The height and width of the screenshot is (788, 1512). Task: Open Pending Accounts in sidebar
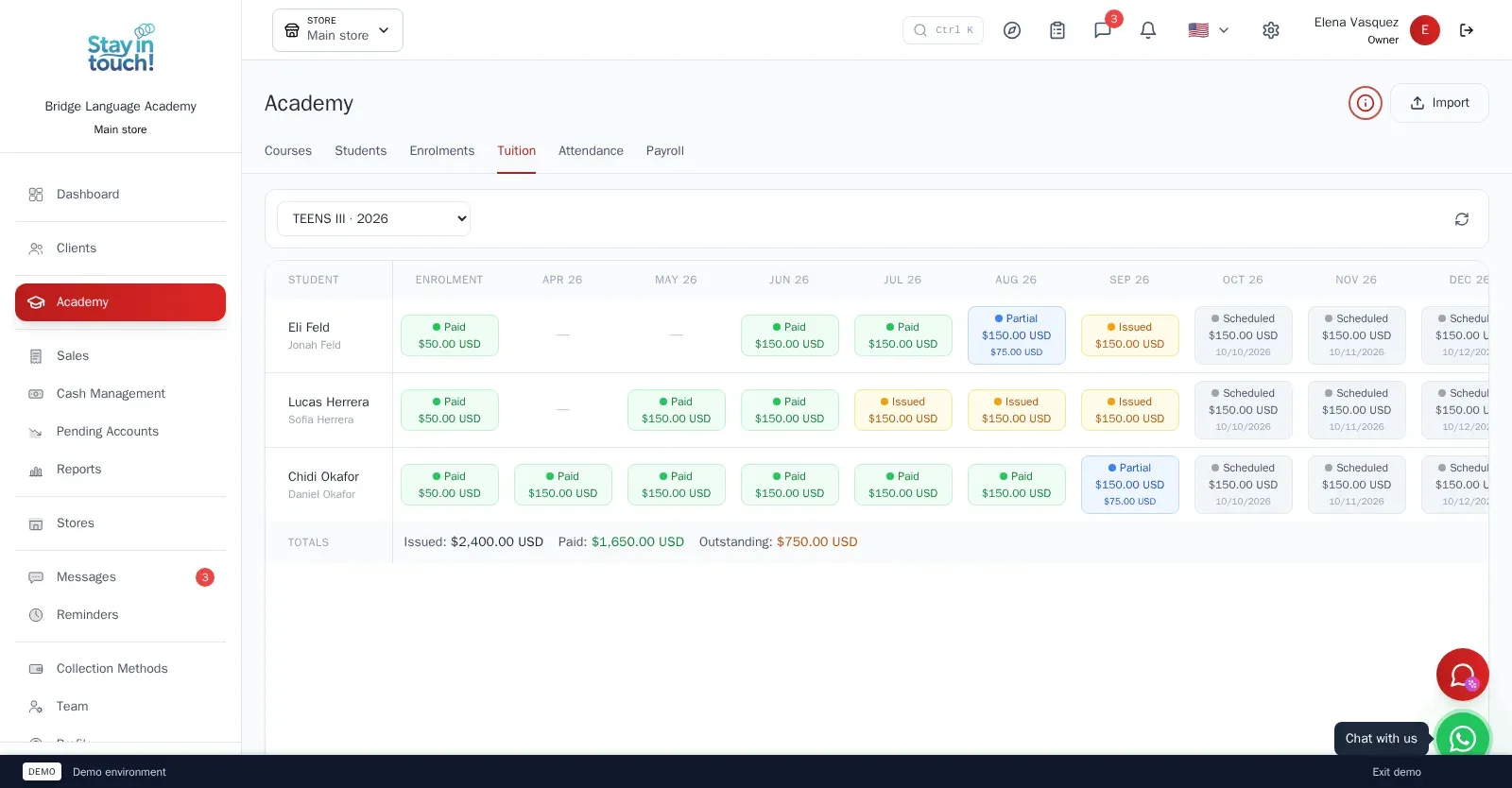(120, 432)
